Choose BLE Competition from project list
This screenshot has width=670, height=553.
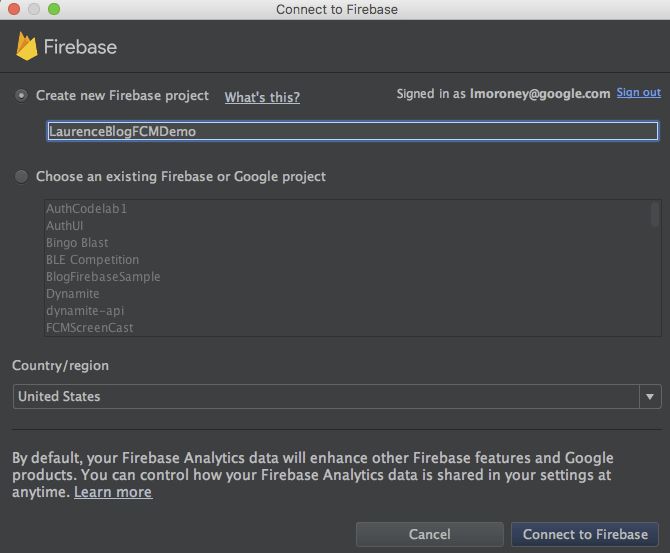92,260
